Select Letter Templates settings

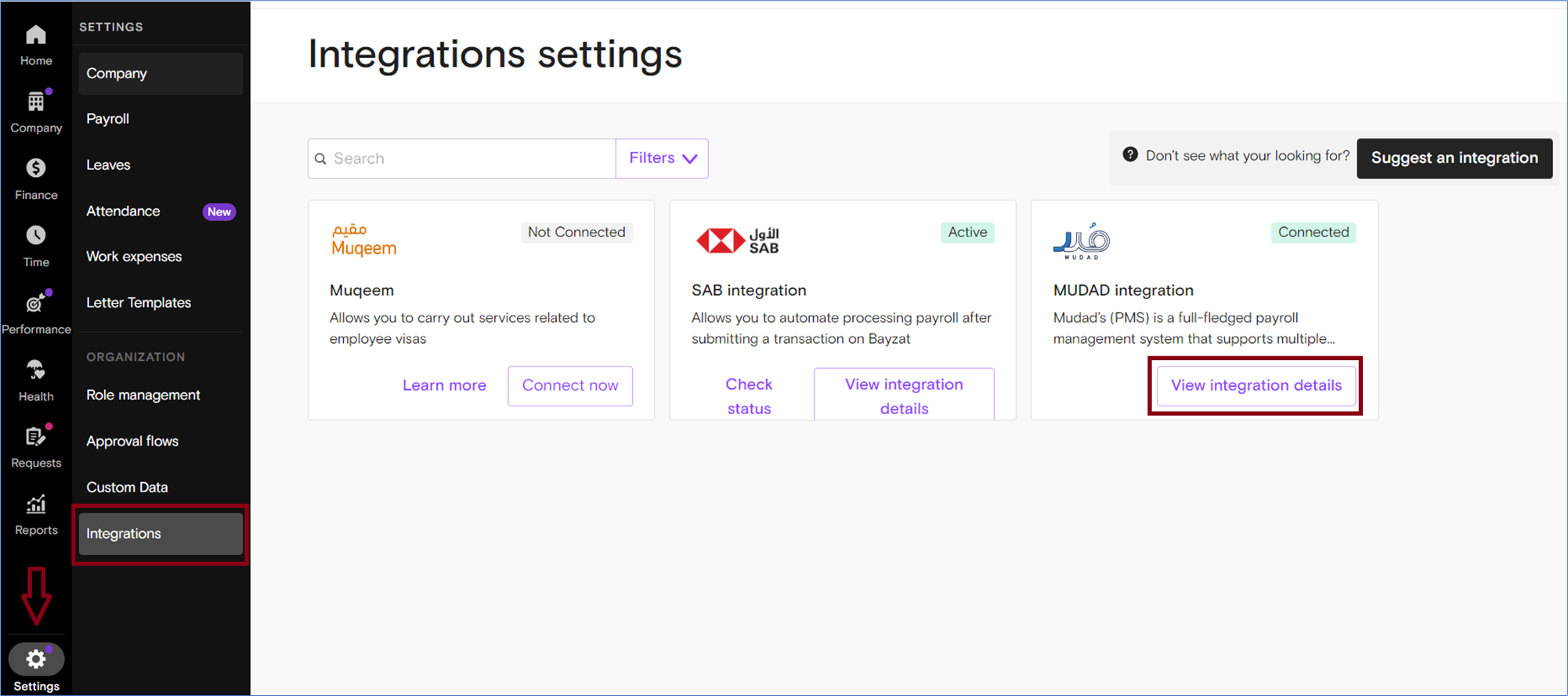point(161,303)
